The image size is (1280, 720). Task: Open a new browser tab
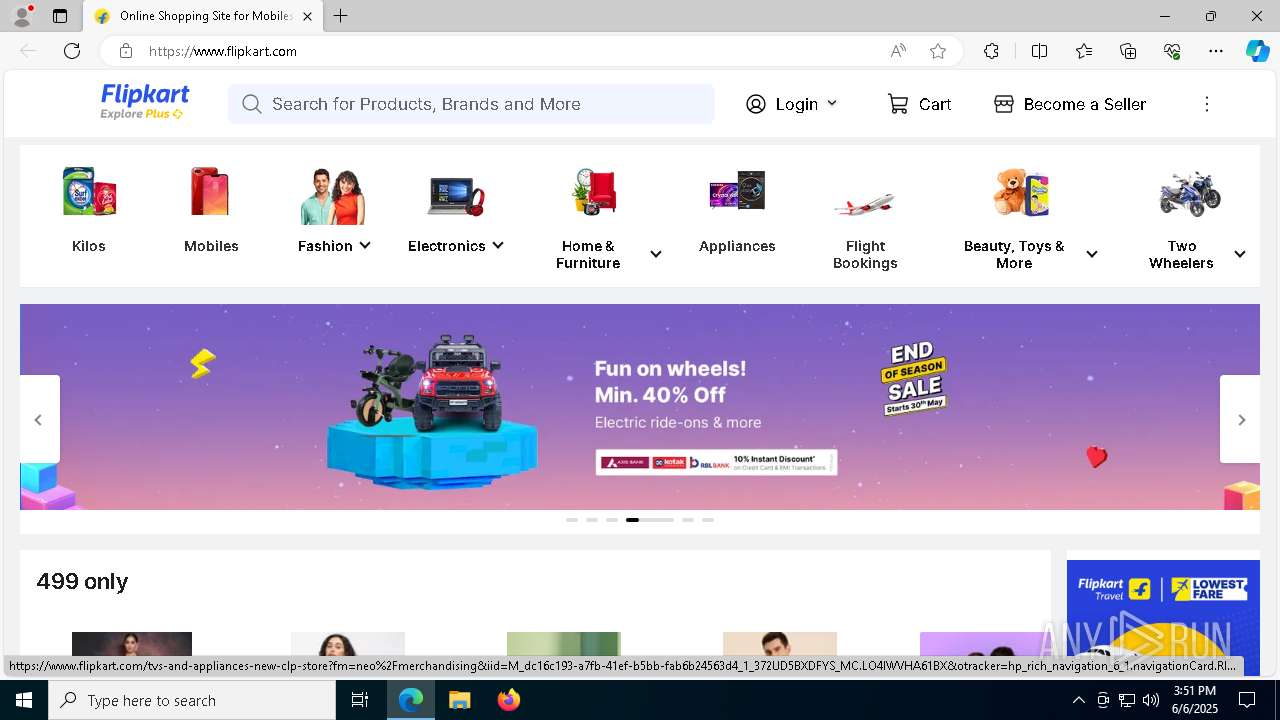pyautogui.click(x=341, y=16)
